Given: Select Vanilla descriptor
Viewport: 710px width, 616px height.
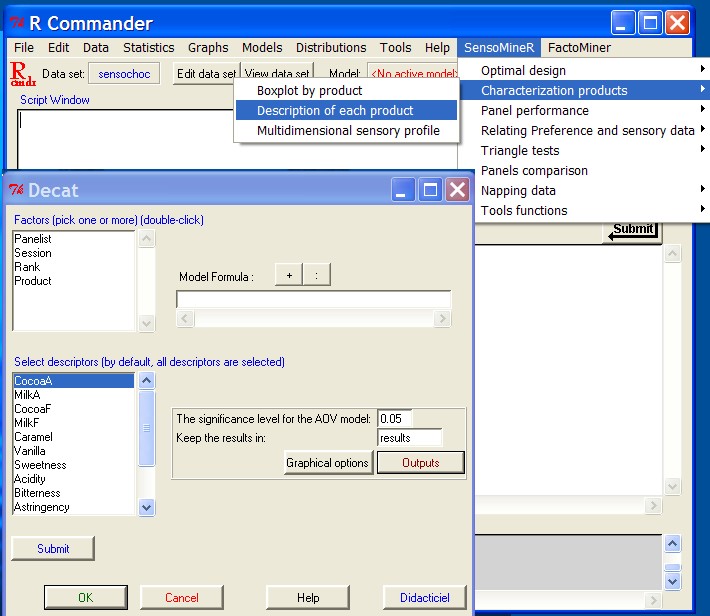Looking at the screenshot, I should (73, 451).
